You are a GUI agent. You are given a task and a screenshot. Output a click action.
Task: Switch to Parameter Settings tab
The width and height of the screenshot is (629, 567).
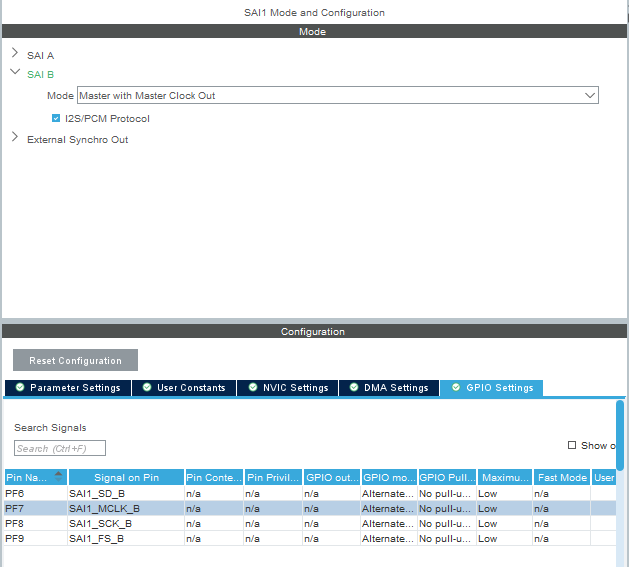click(68, 388)
